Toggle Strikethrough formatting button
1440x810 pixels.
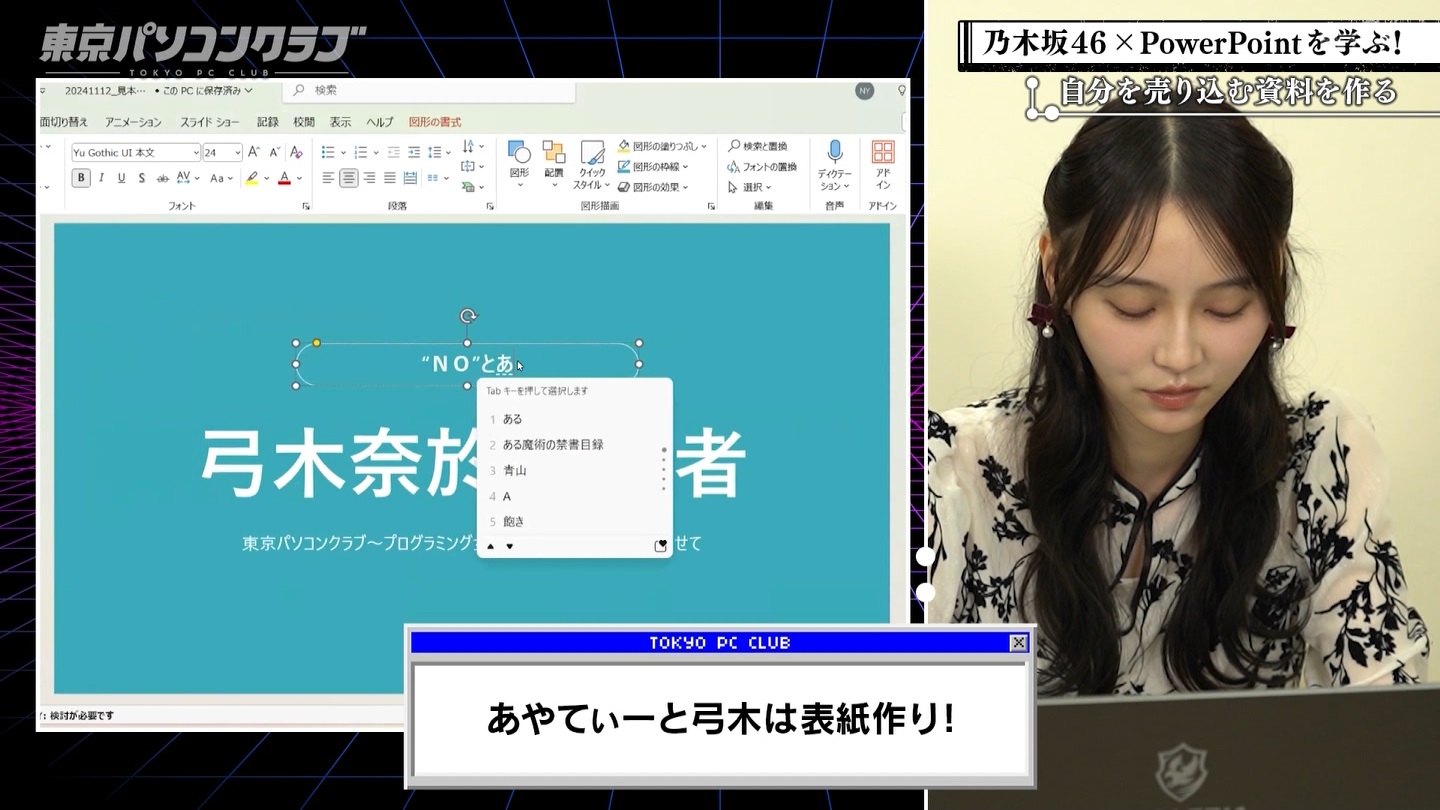pos(162,178)
